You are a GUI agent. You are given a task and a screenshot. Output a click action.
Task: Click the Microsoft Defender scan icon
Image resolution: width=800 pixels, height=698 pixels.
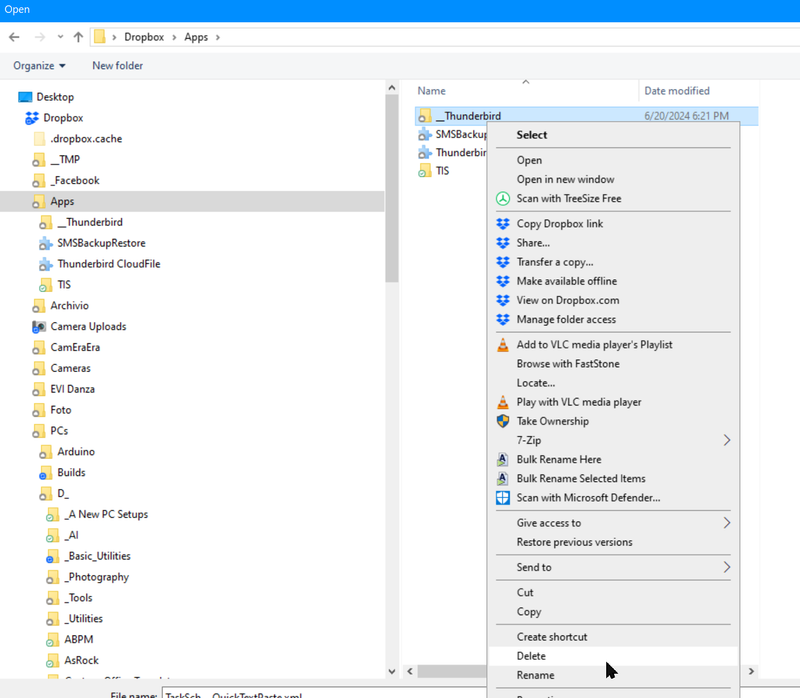pyautogui.click(x=503, y=498)
